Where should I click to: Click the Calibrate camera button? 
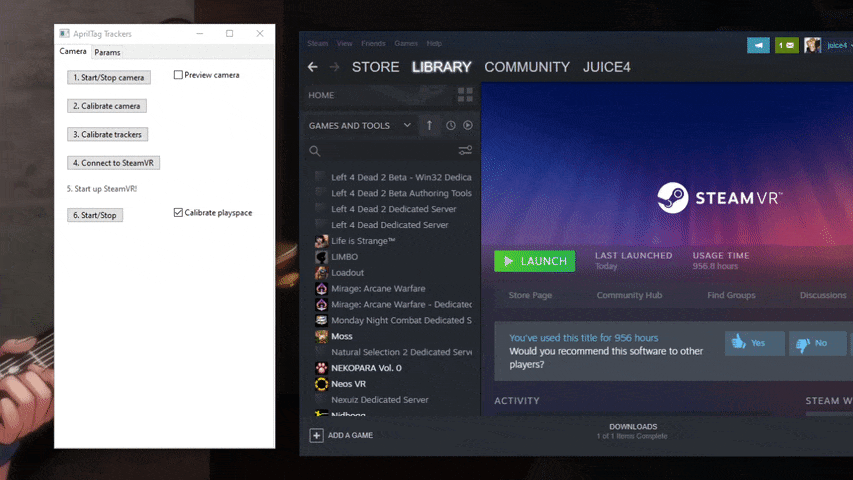107,106
